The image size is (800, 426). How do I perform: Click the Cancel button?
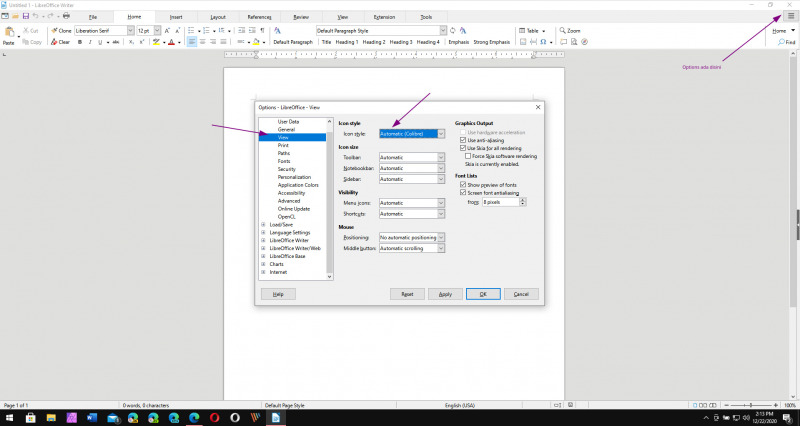coord(521,294)
